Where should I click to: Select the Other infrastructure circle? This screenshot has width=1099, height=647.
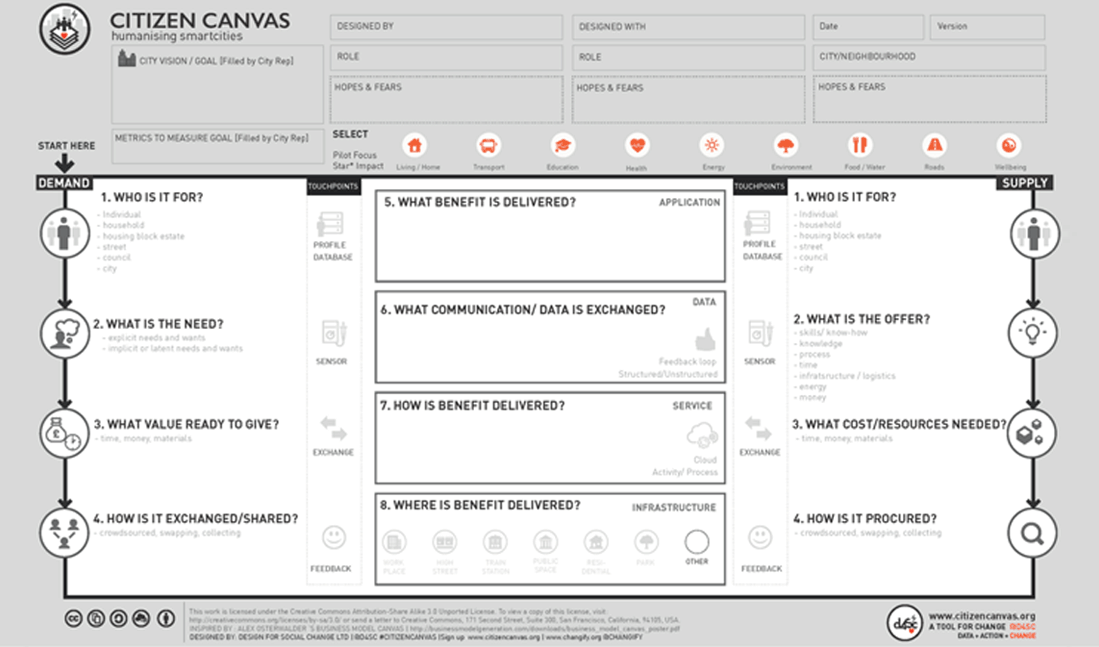[697, 542]
